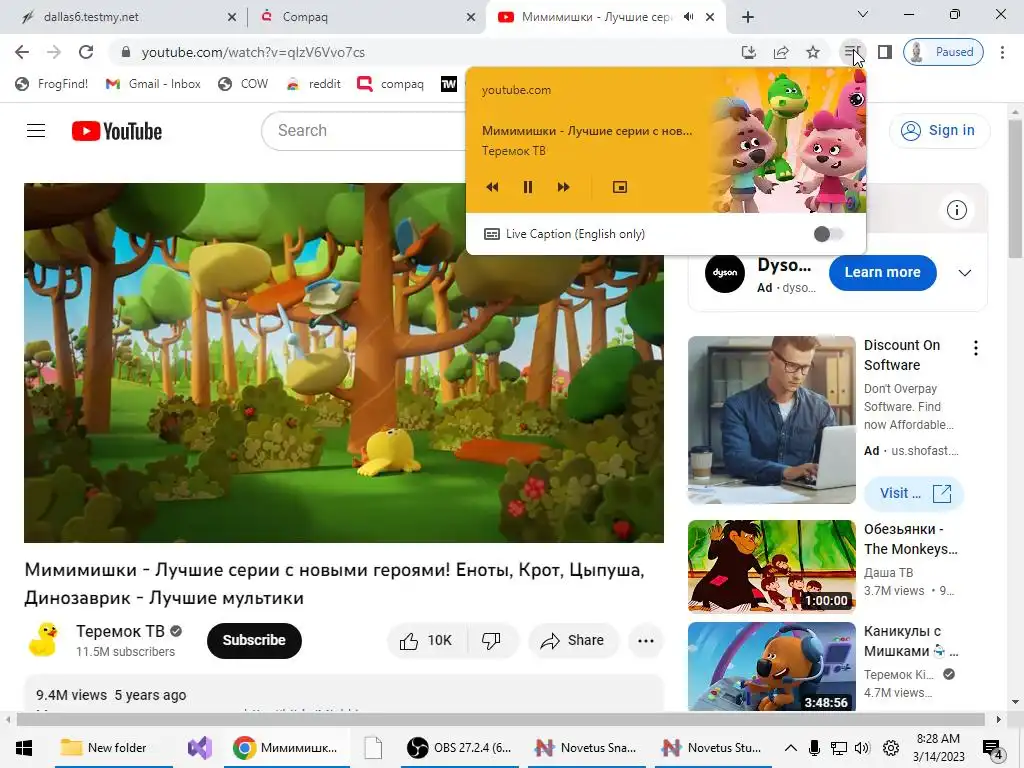Bookmark this page with the star icon
Viewport: 1024px width, 768px height.
(812, 52)
